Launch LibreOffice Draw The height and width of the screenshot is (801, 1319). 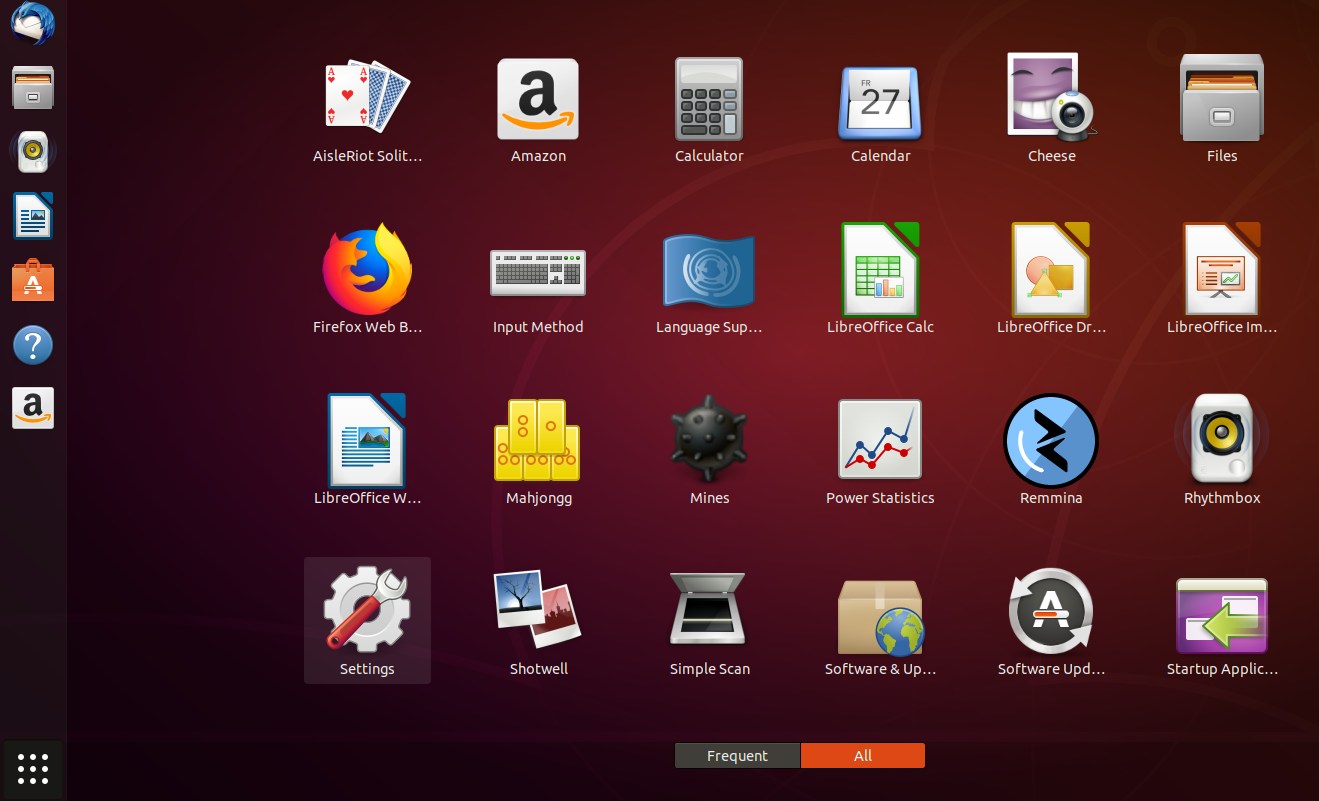click(1051, 279)
